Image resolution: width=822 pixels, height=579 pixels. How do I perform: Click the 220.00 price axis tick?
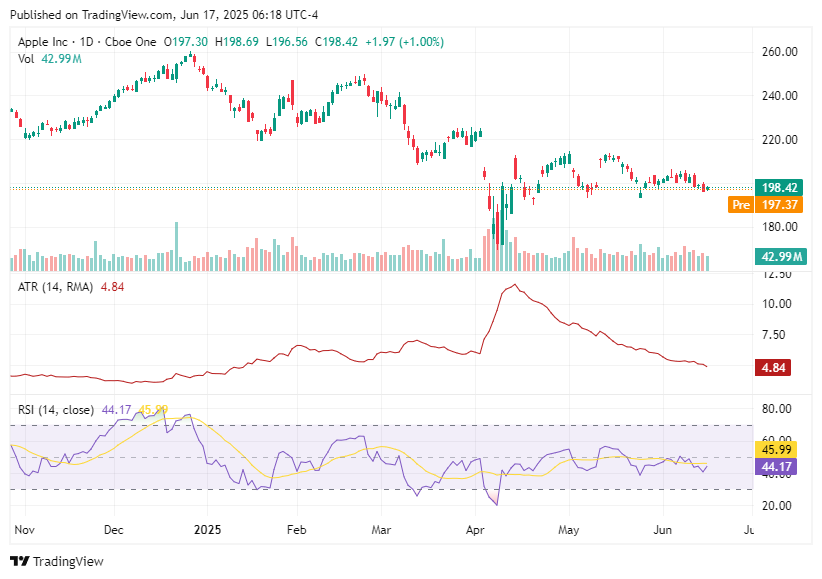click(x=780, y=140)
